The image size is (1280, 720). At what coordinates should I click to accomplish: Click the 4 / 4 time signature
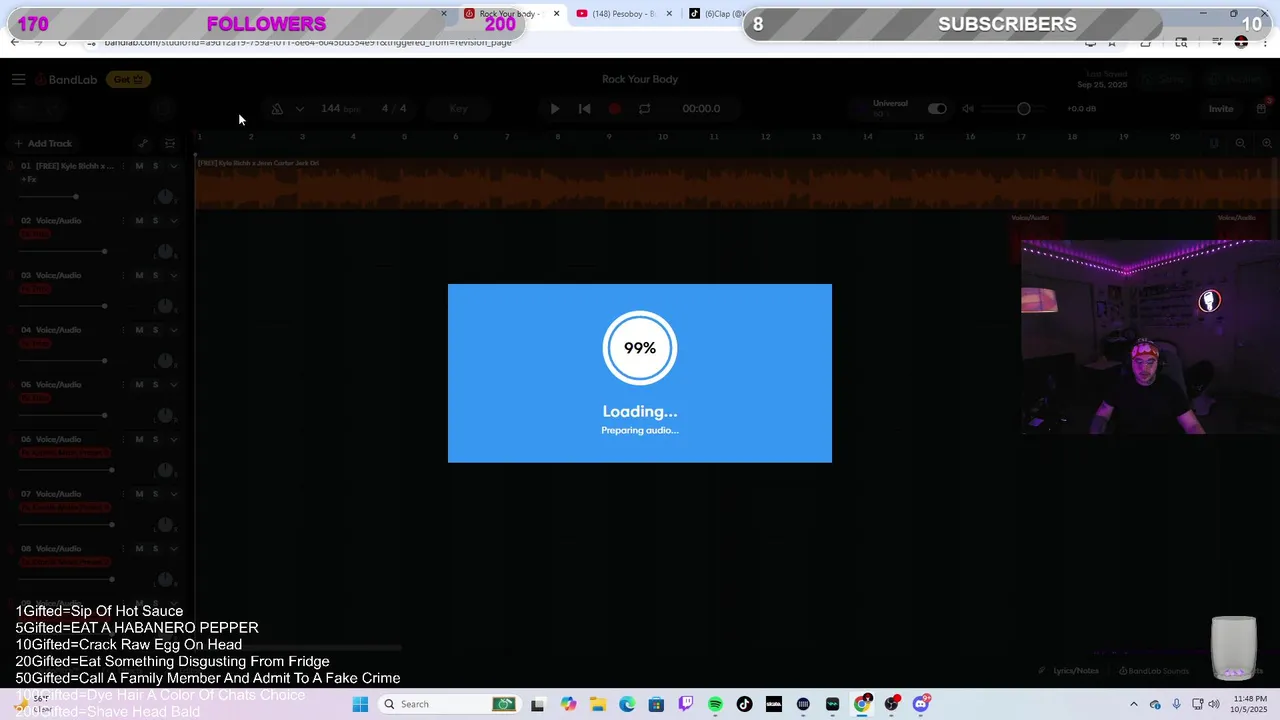point(393,108)
